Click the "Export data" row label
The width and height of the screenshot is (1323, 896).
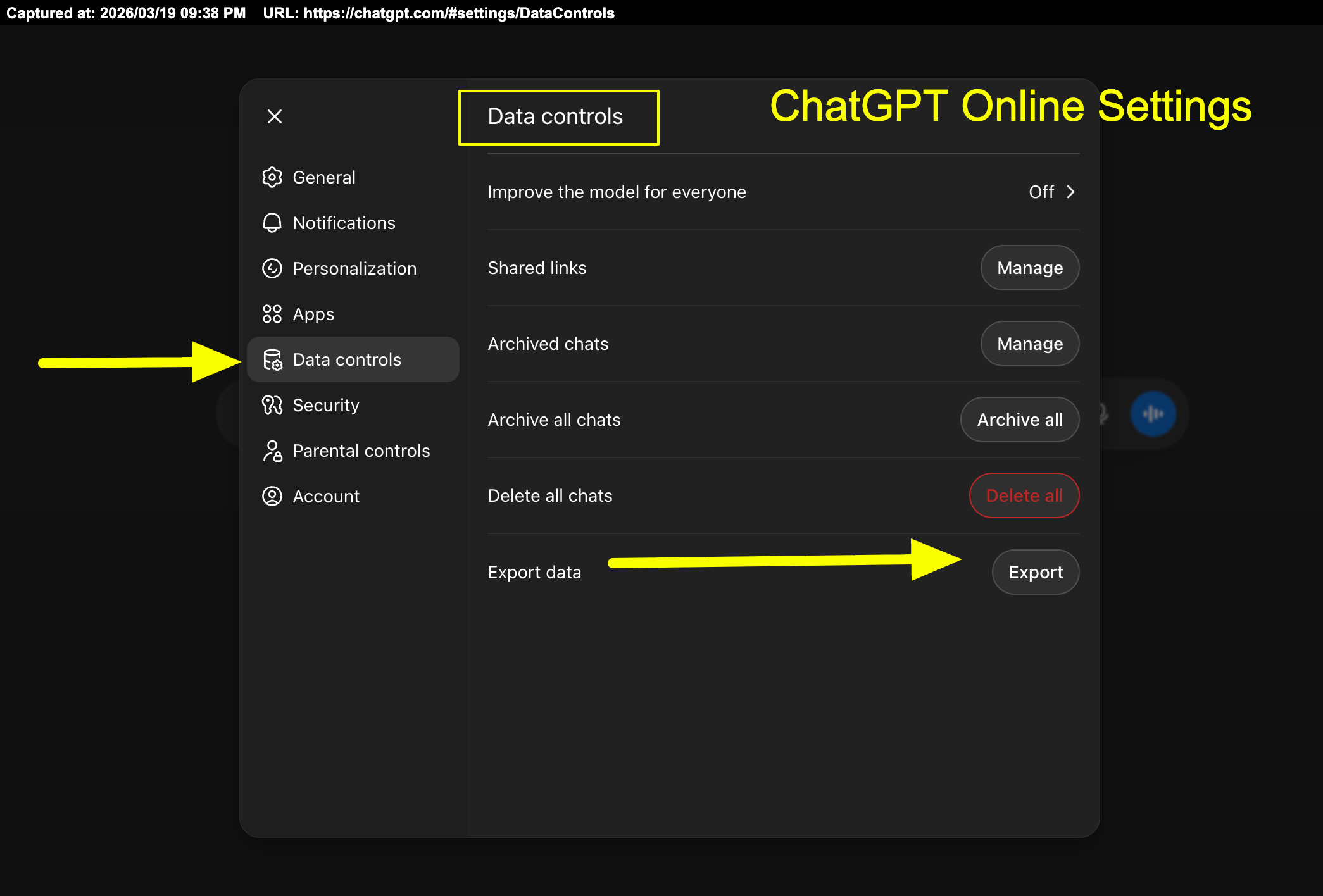[534, 572]
